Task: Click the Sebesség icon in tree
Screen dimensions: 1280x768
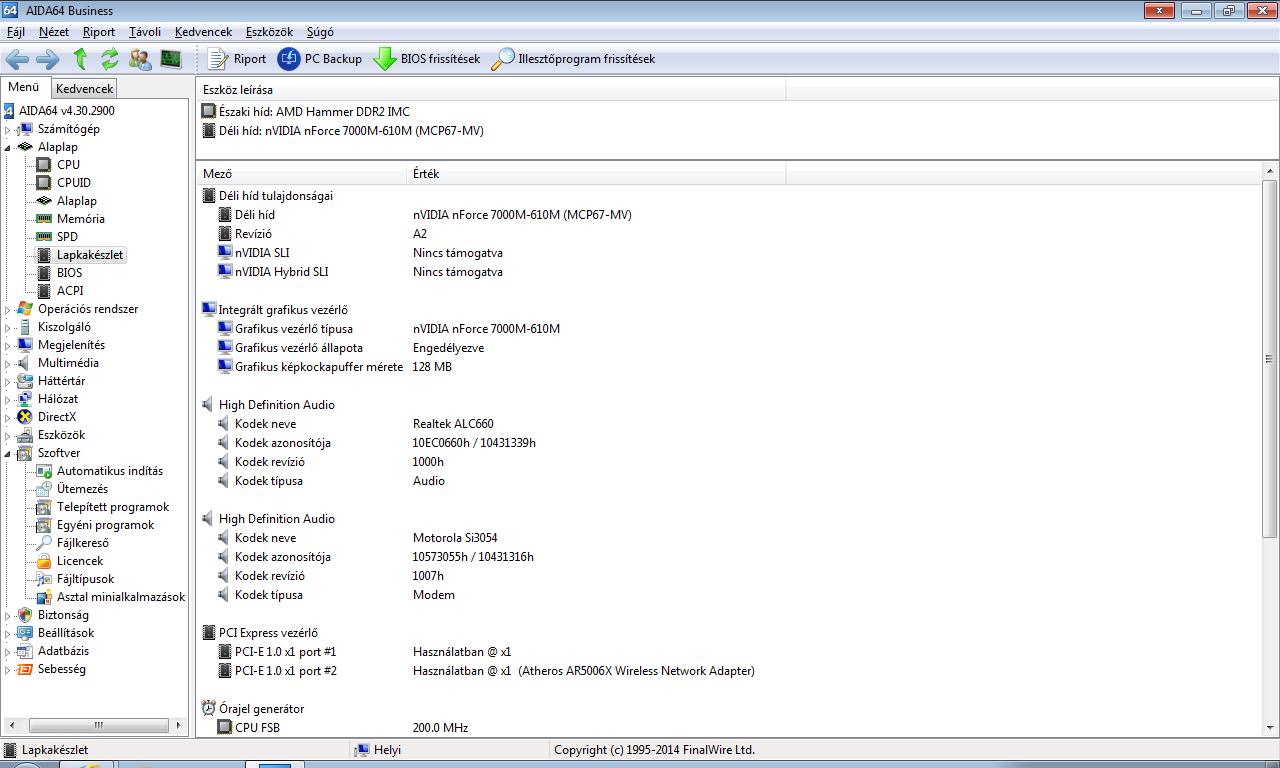Action: (x=25, y=669)
